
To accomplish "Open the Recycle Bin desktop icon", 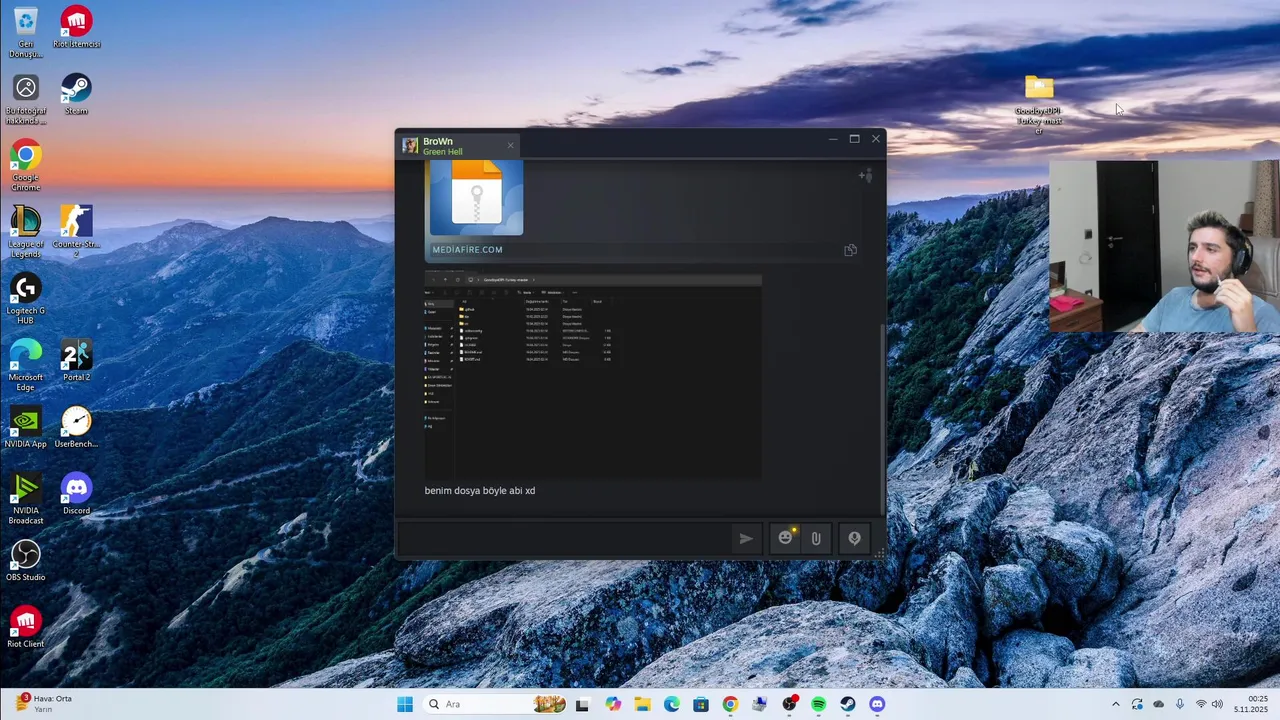I will 26,32.
